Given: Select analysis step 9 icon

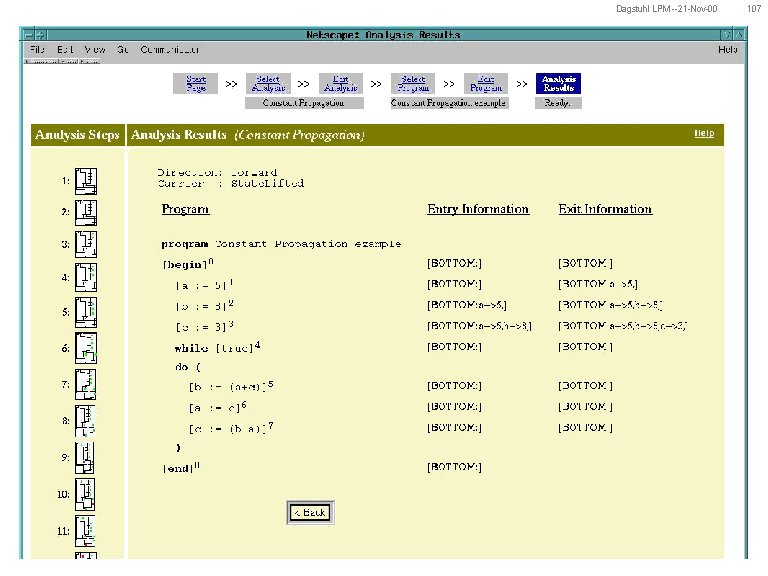Looking at the screenshot, I should [86, 457].
